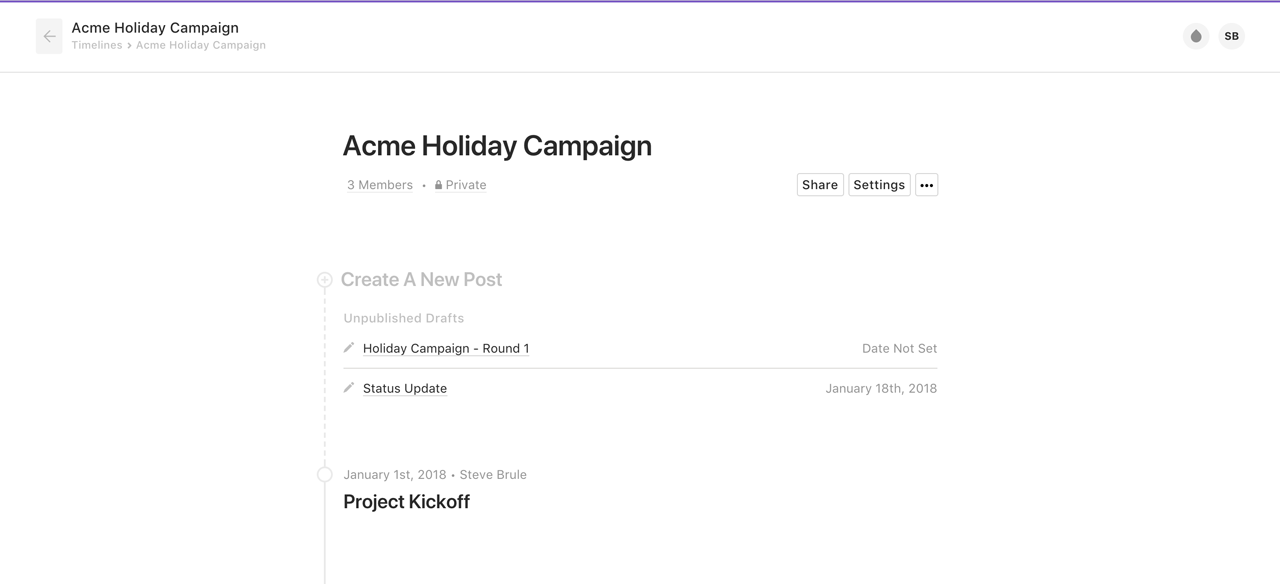Screen dimensions: 1280x584
Task: Click the Share button
Action: [x=820, y=185]
